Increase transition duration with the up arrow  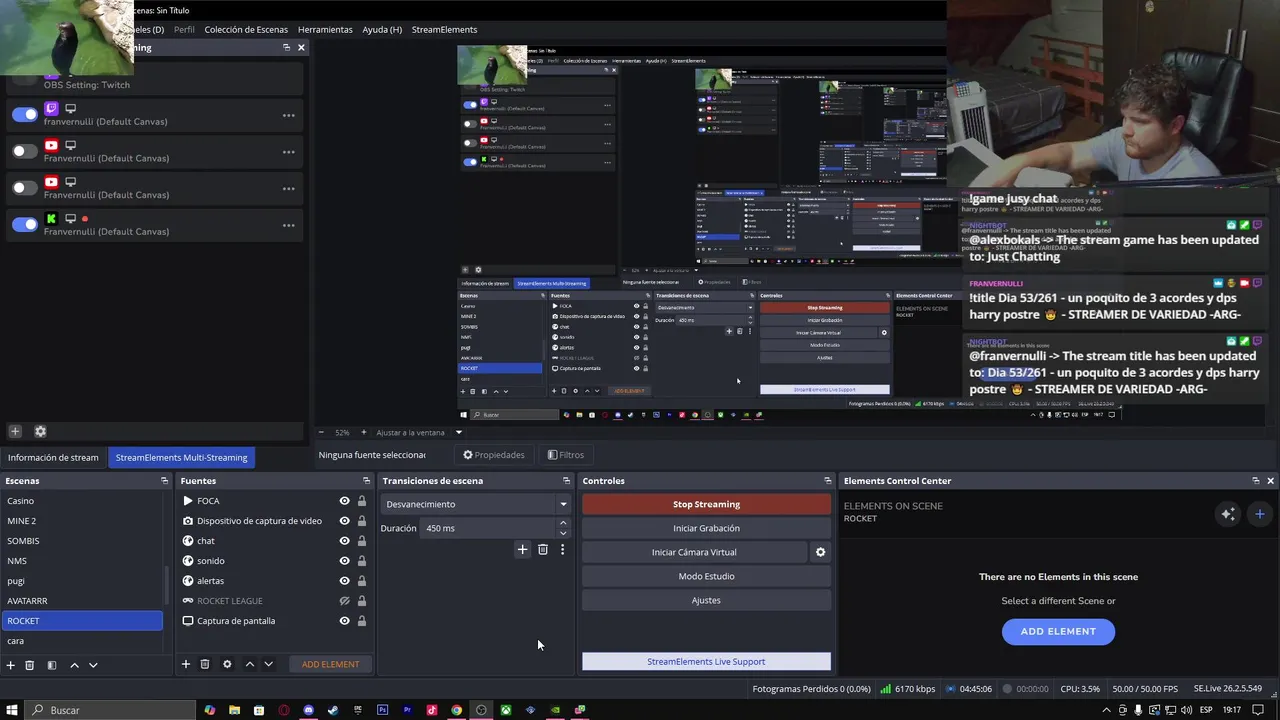coord(563,522)
